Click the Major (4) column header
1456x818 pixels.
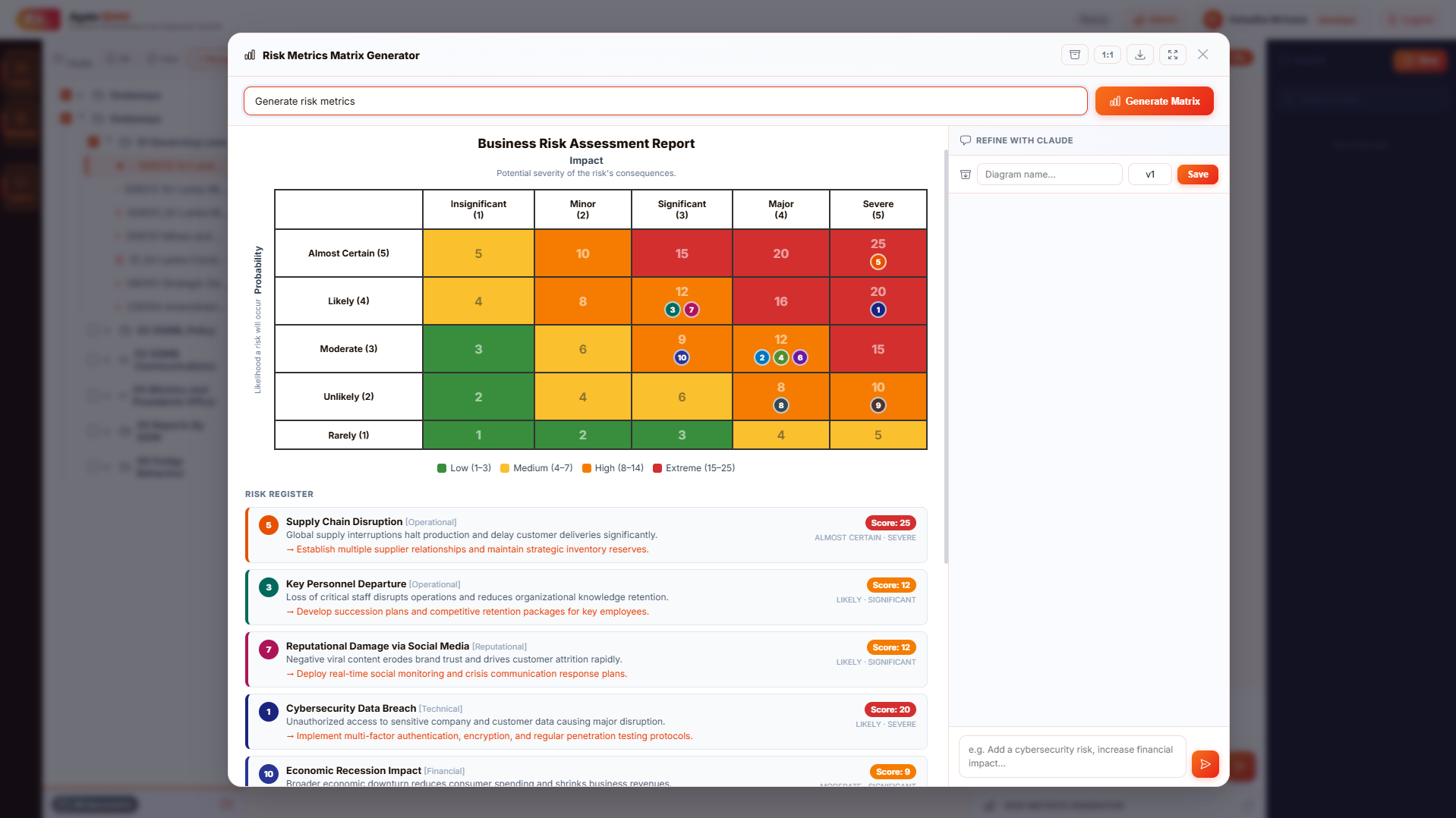[780, 209]
